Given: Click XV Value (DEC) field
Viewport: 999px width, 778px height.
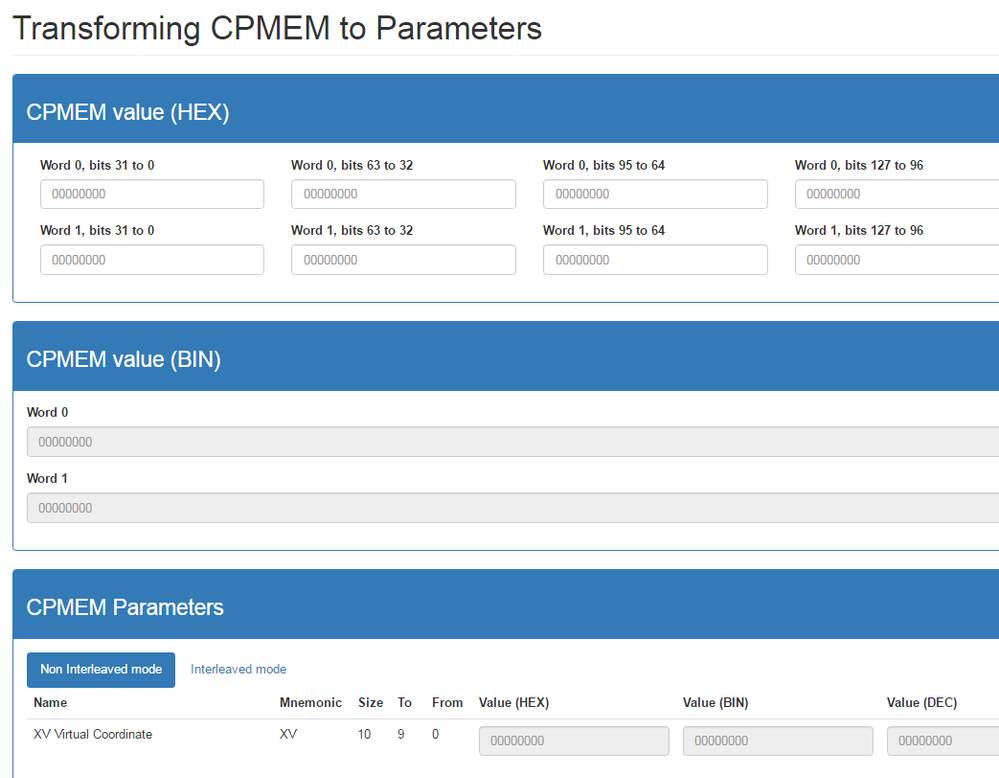Looking at the screenshot, I should click(942, 741).
